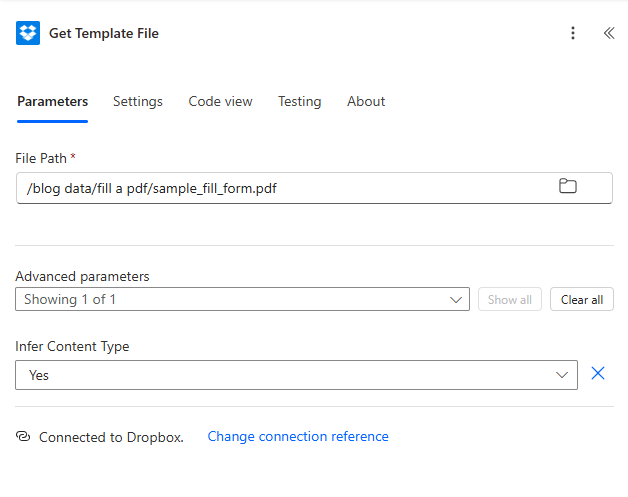Click the Clear all button
The image size is (628, 497).
coord(581,300)
